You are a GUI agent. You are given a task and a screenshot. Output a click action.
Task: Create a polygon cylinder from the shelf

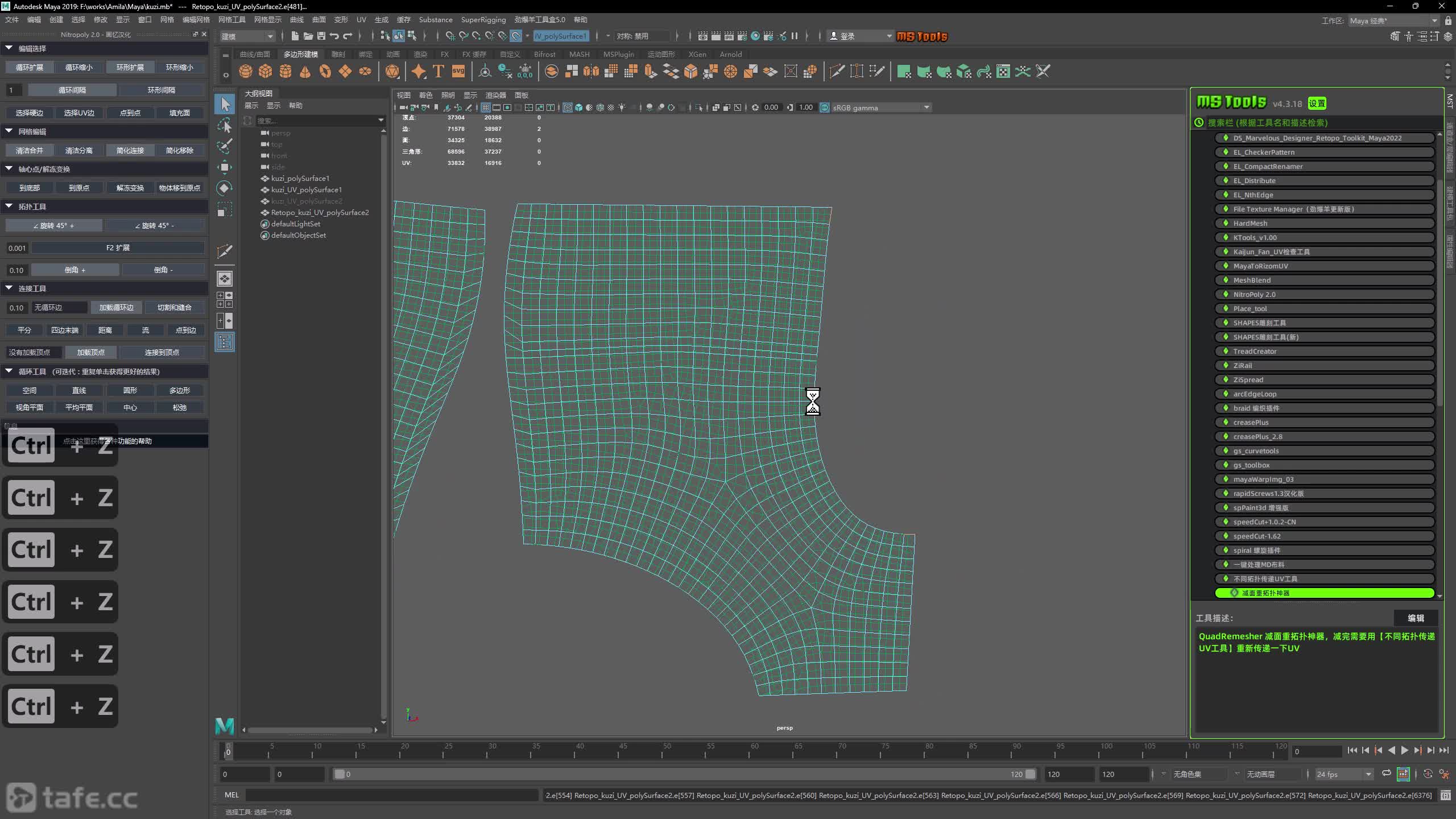click(x=285, y=71)
